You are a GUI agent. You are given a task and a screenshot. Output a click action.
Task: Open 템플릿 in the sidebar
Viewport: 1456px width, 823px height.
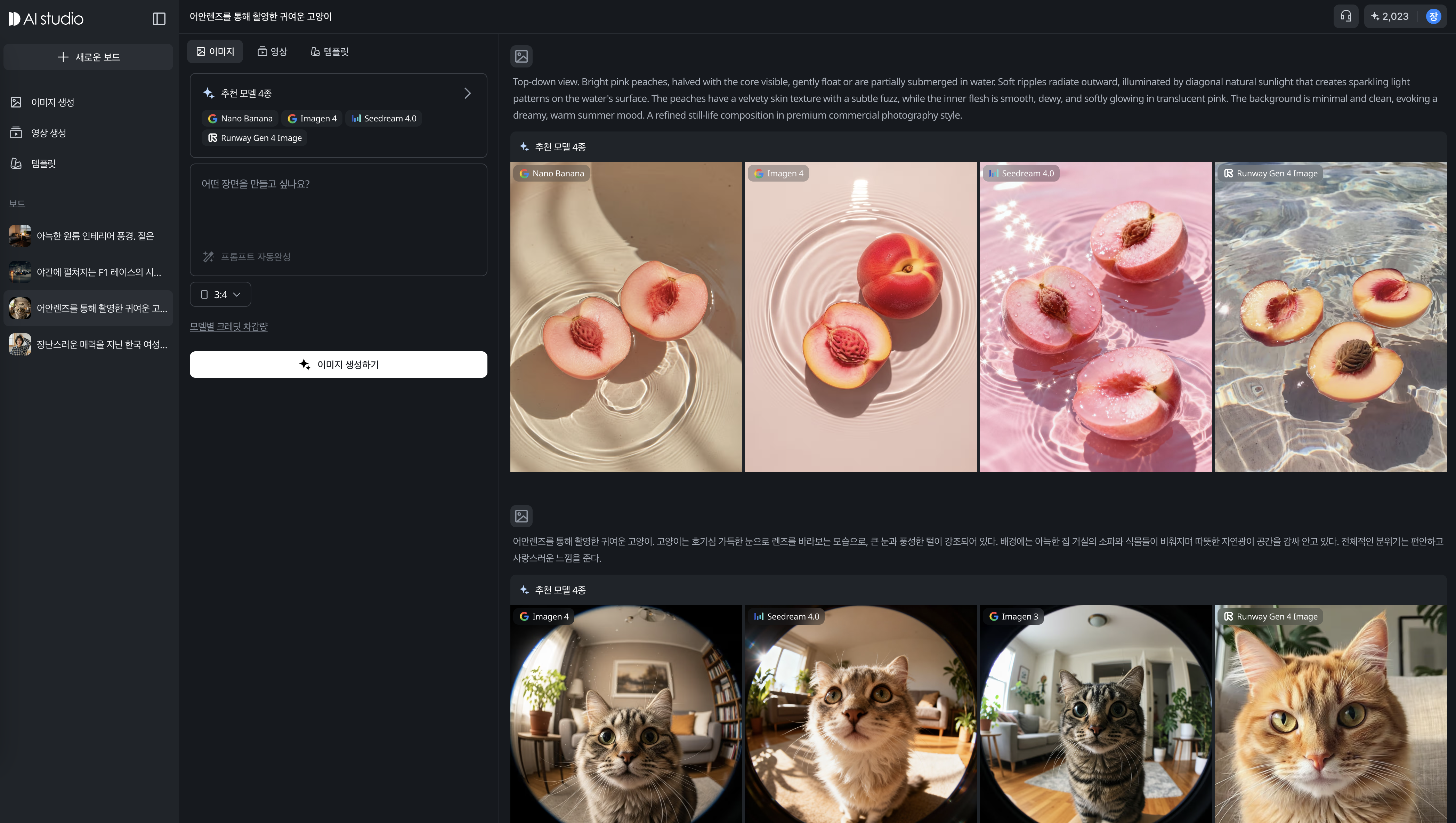point(43,163)
